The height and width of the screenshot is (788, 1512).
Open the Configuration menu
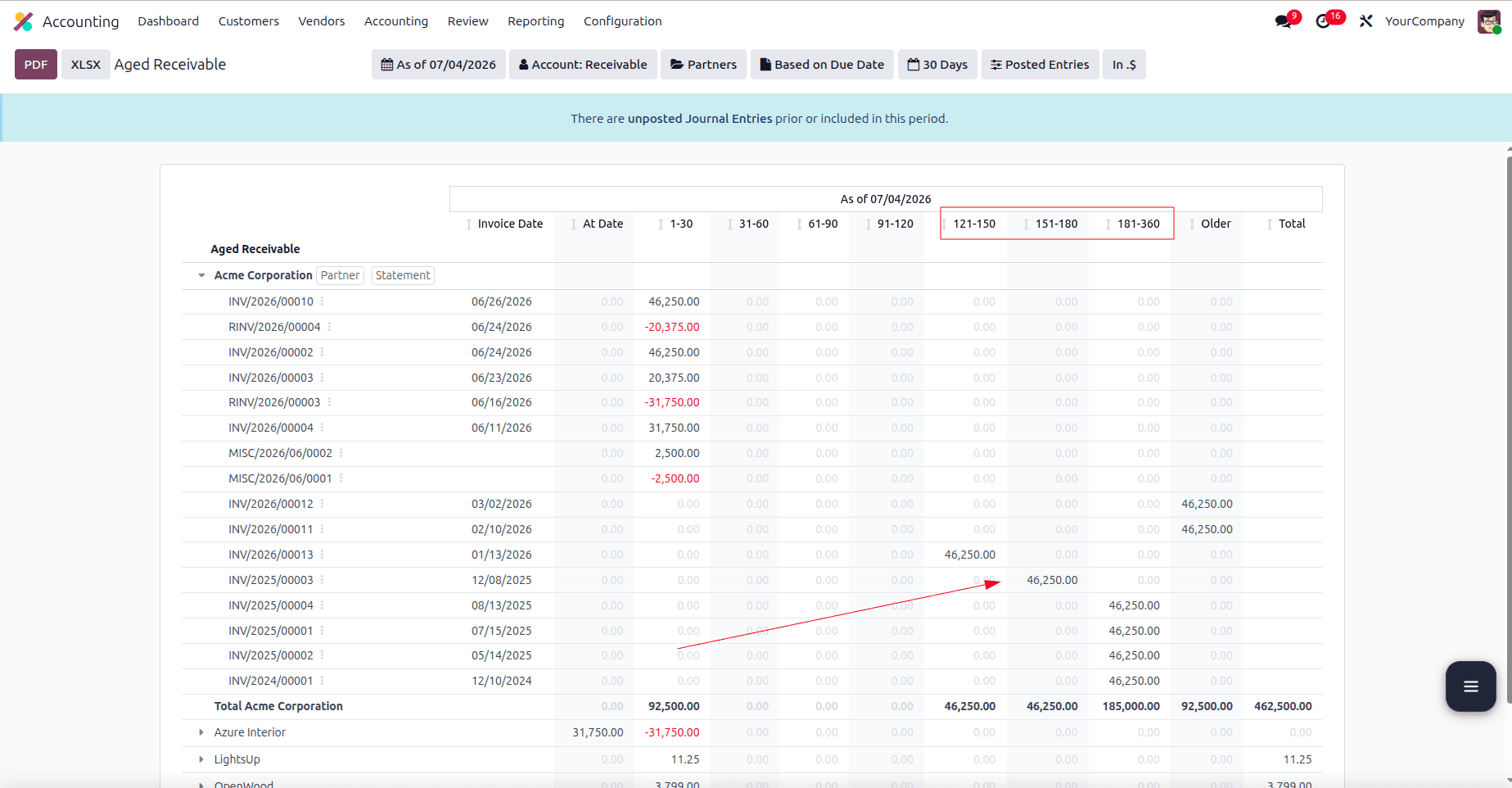tap(623, 21)
